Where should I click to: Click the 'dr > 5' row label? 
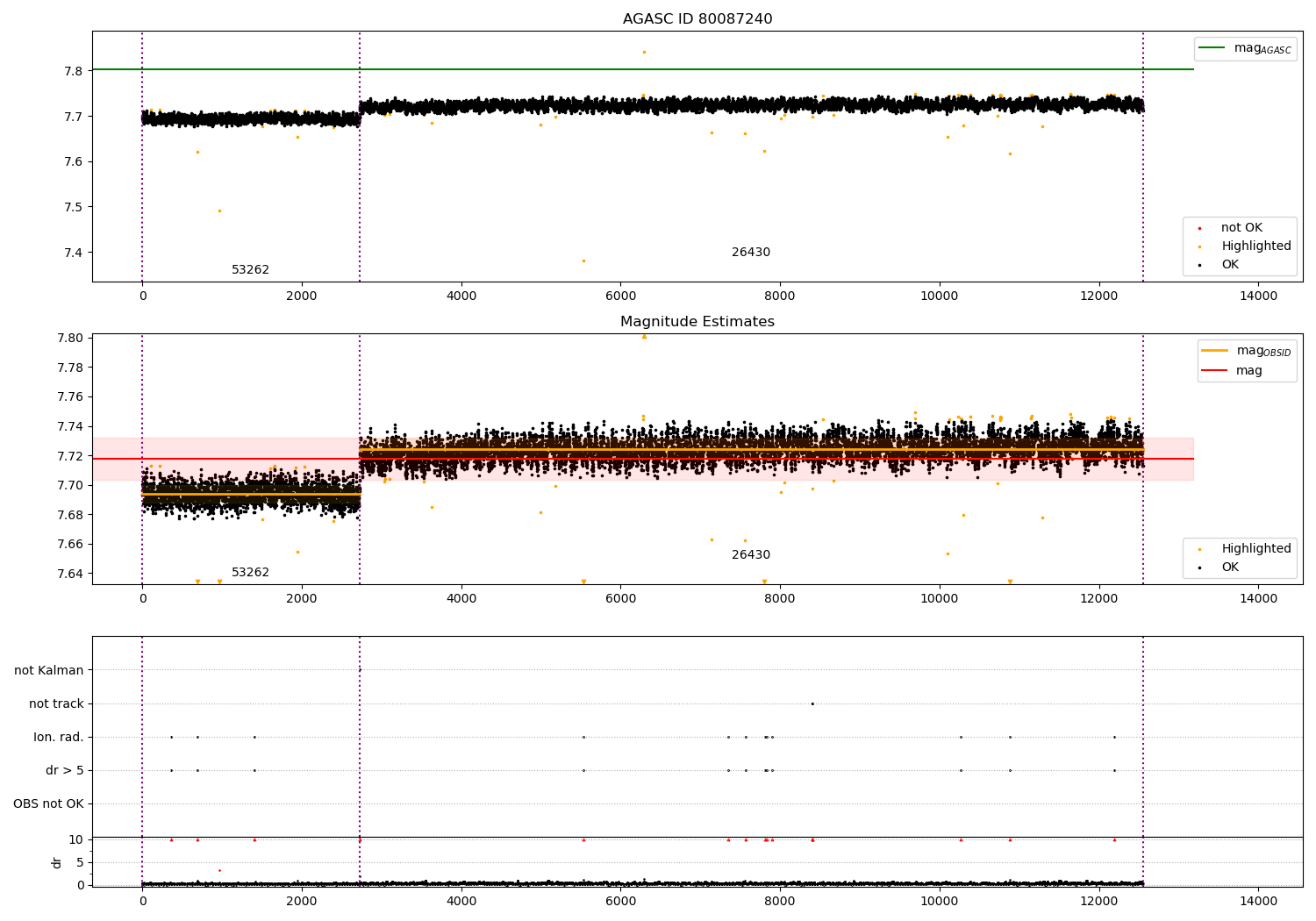pos(65,771)
